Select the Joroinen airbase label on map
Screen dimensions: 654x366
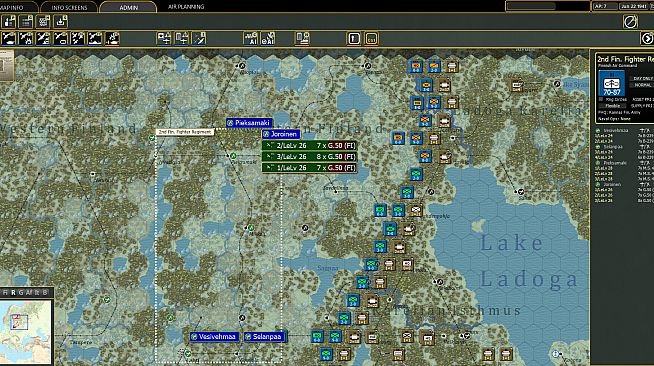click(281, 134)
